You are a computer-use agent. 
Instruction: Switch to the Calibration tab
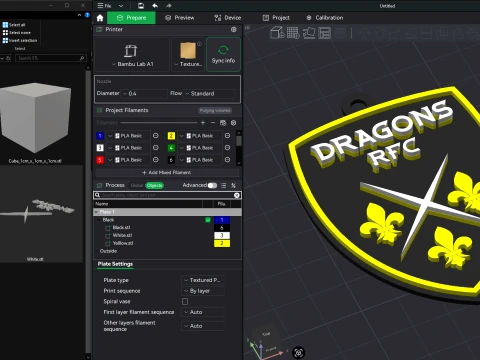click(x=325, y=18)
